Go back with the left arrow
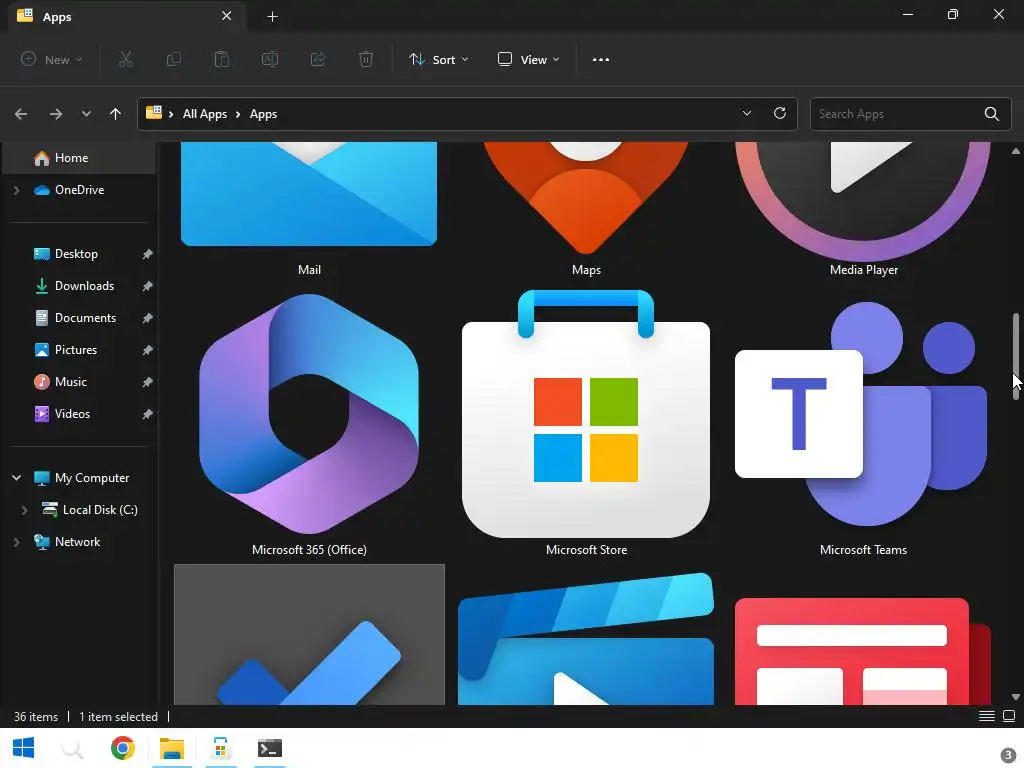The image size is (1024, 768). pyautogui.click(x=21, y=114)
